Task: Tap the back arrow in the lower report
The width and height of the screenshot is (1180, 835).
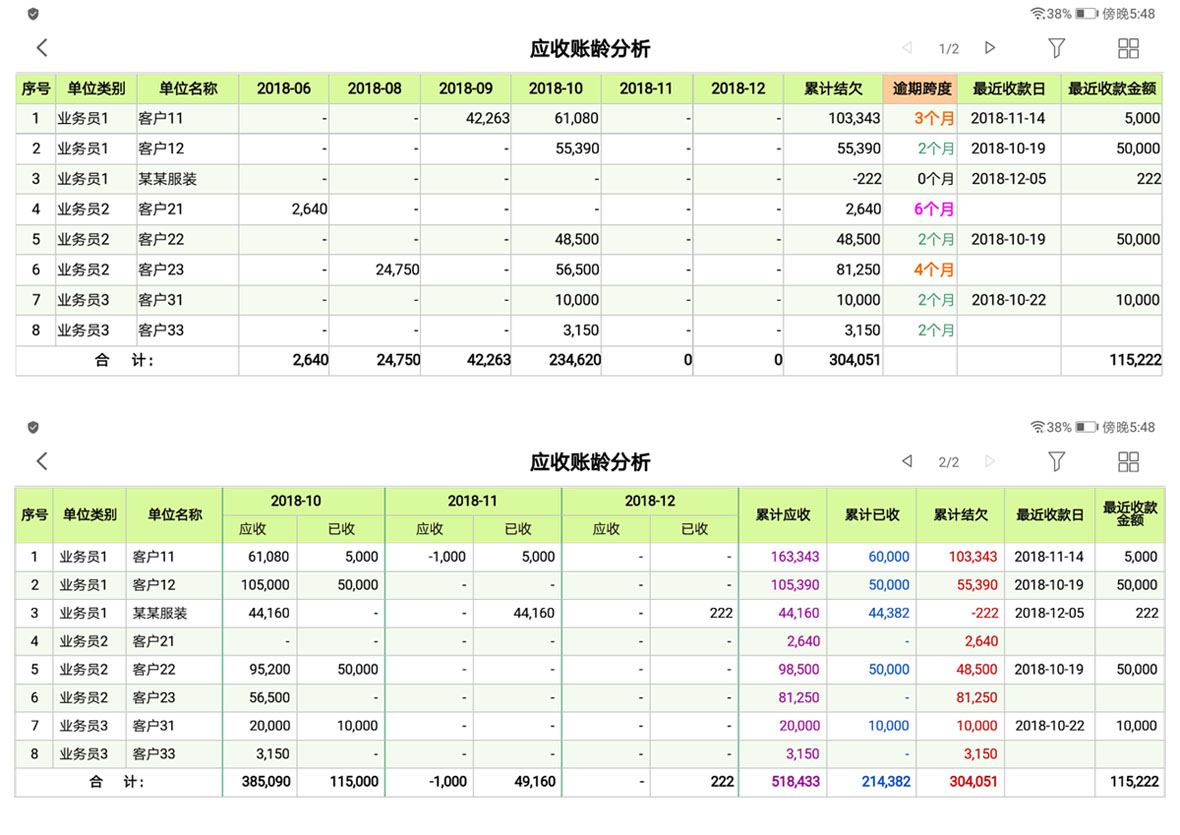Action: tap(42, 461)
